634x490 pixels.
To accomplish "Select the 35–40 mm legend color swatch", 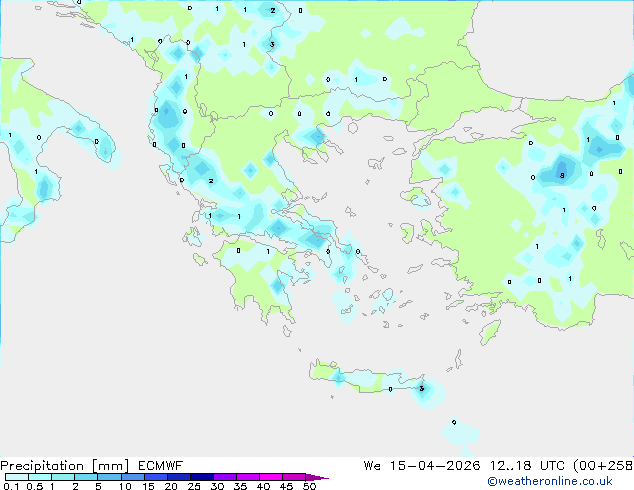I will click(x=248, y=477).
